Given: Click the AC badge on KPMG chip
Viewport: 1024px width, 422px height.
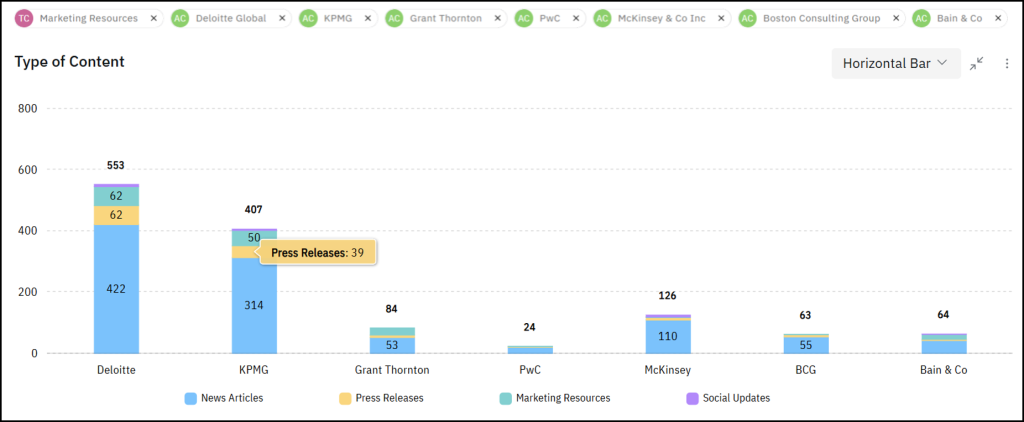Looking at the screenshot, I should 308,18.
